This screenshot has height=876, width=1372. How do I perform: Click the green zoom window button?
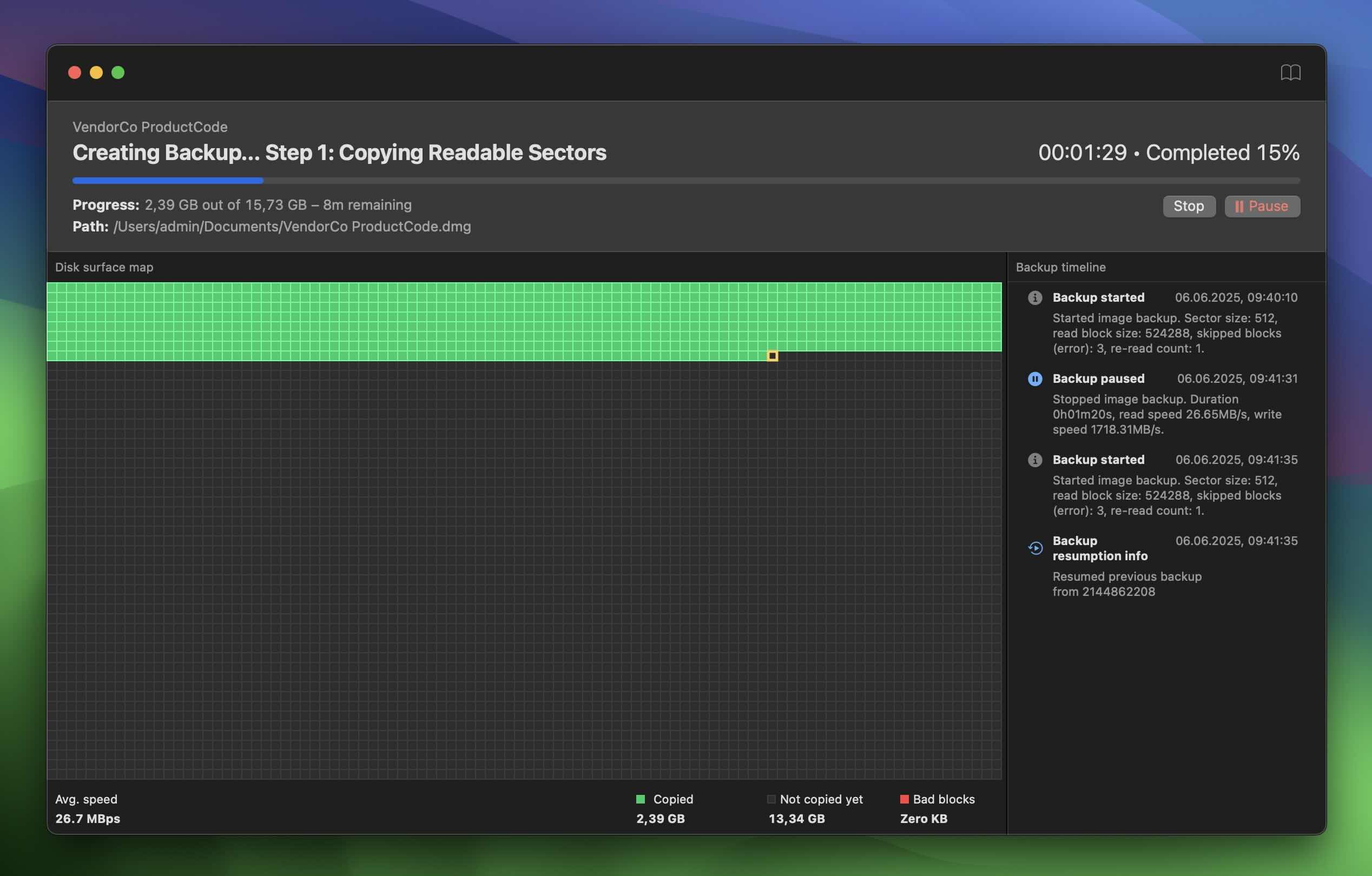118,72
